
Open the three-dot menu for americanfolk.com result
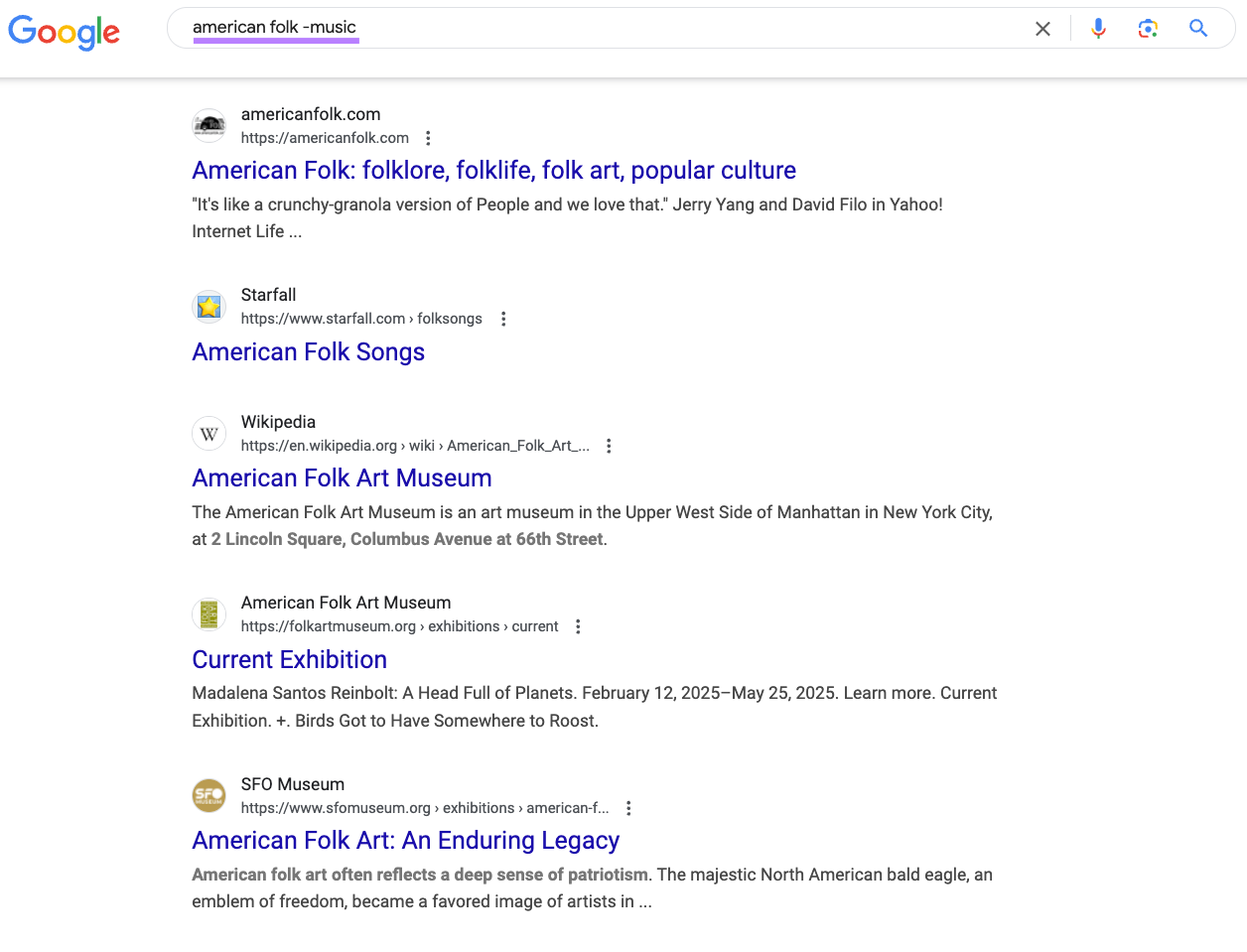428,137
